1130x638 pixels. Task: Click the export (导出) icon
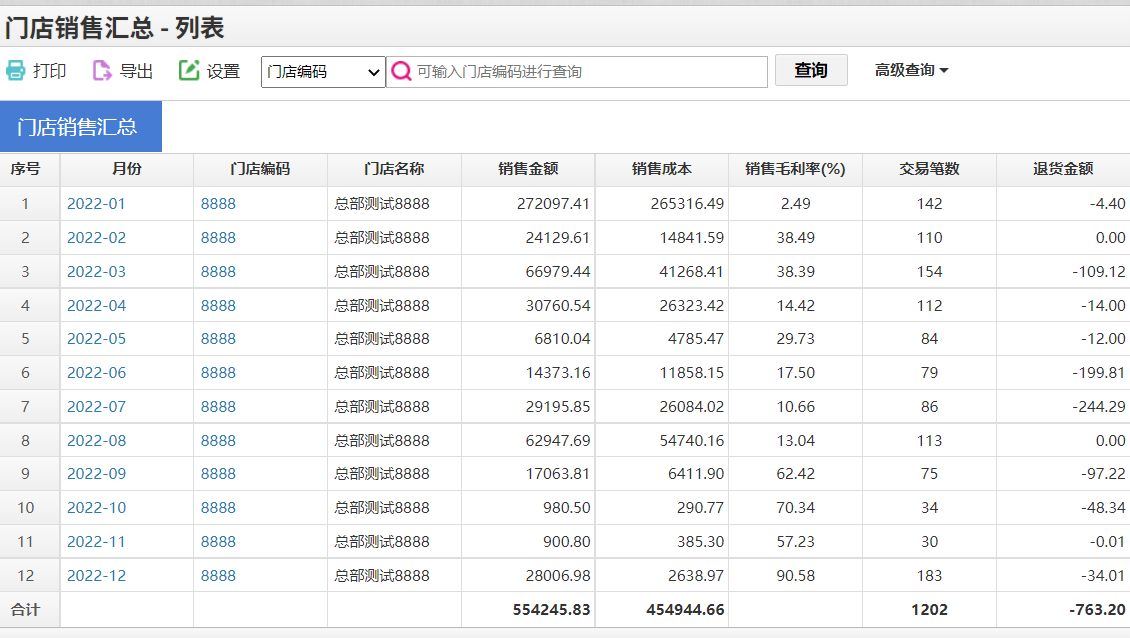102,71
